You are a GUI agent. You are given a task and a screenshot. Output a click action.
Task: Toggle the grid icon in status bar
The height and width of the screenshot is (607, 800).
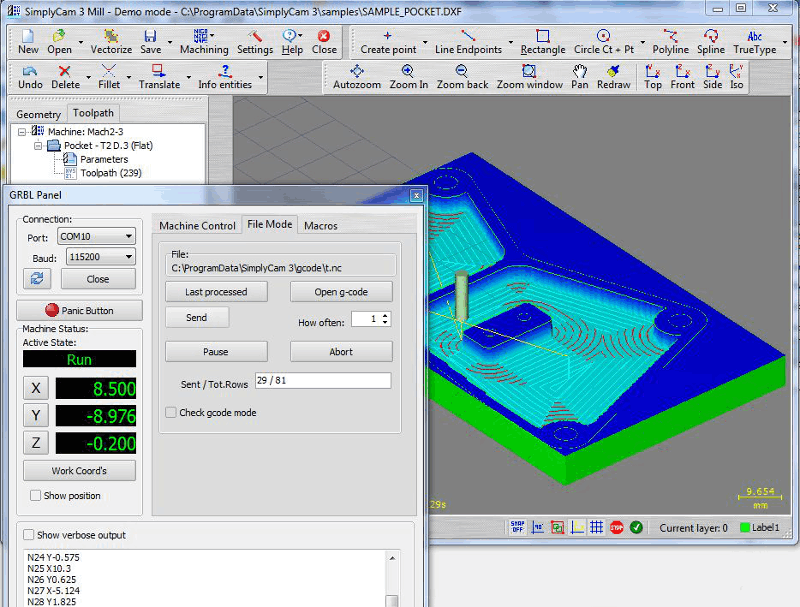[x=596, y=527]
